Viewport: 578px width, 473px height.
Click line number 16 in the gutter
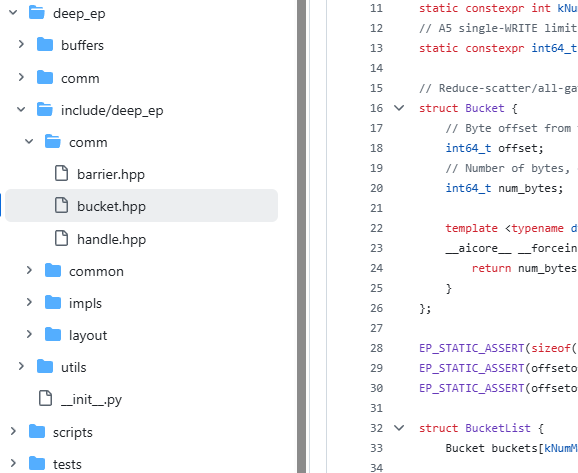(376, 108)
